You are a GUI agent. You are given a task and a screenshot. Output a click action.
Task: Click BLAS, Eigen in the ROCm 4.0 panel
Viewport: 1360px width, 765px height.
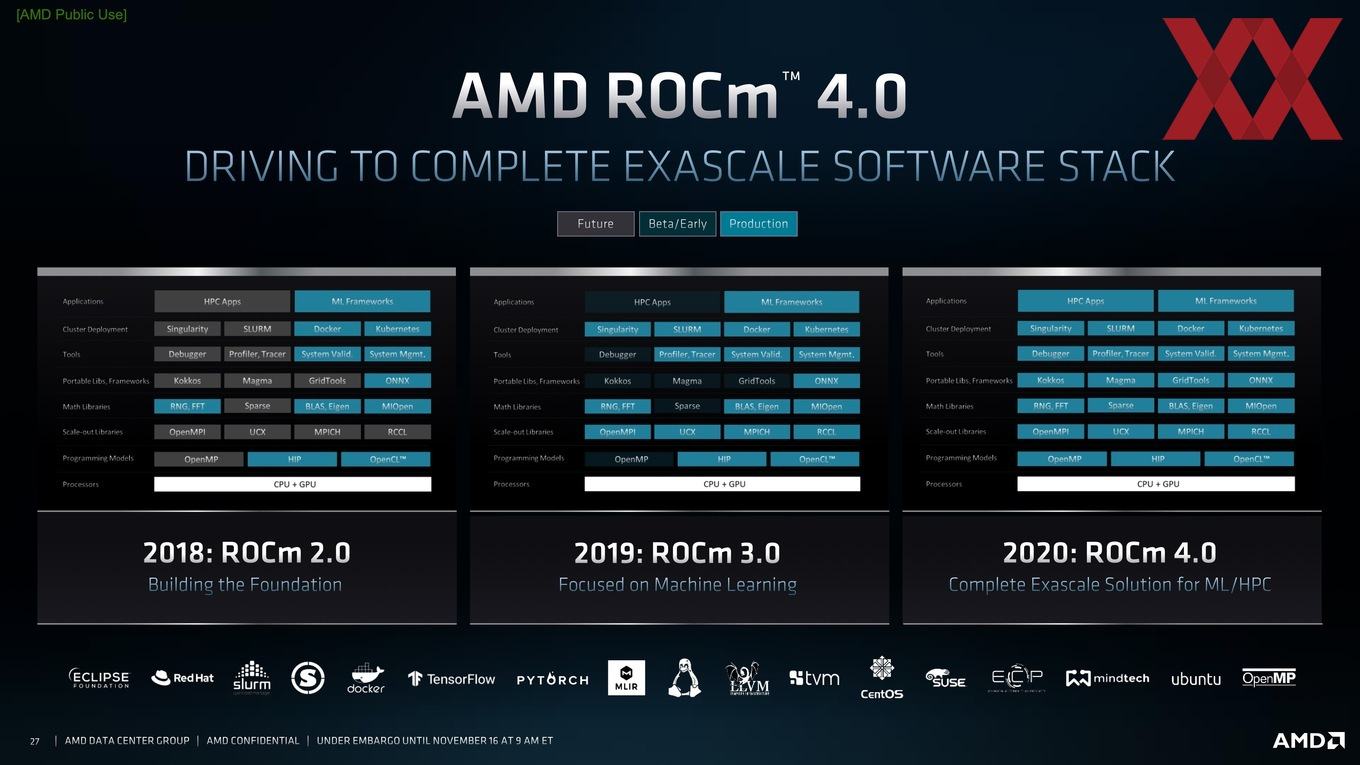click(1191, 406)
